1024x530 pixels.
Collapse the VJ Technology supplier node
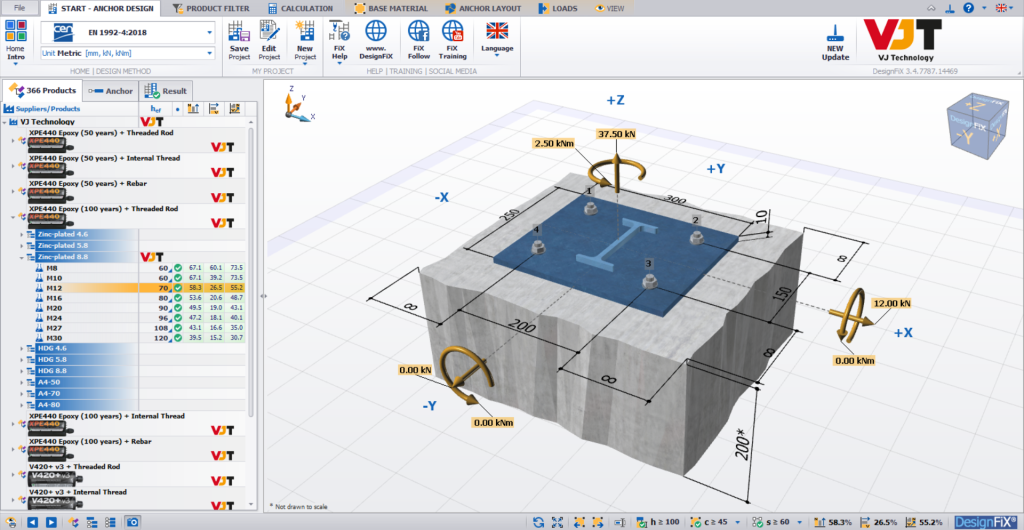5,122
